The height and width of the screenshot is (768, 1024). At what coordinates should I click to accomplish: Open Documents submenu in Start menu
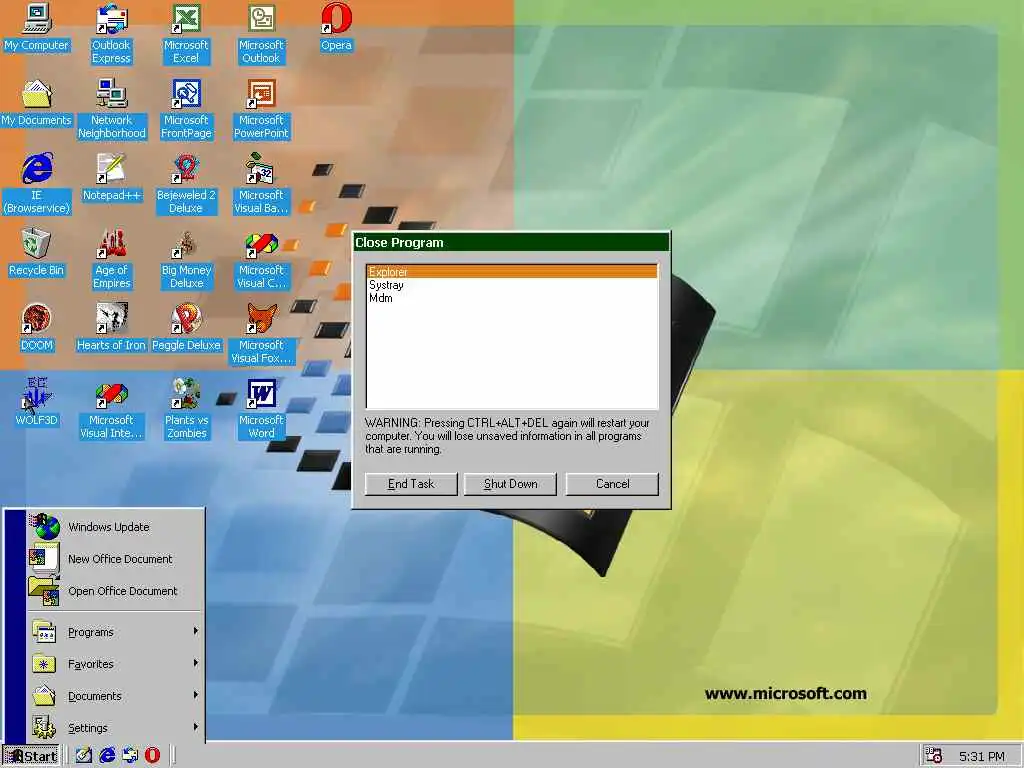pos(116,696)
